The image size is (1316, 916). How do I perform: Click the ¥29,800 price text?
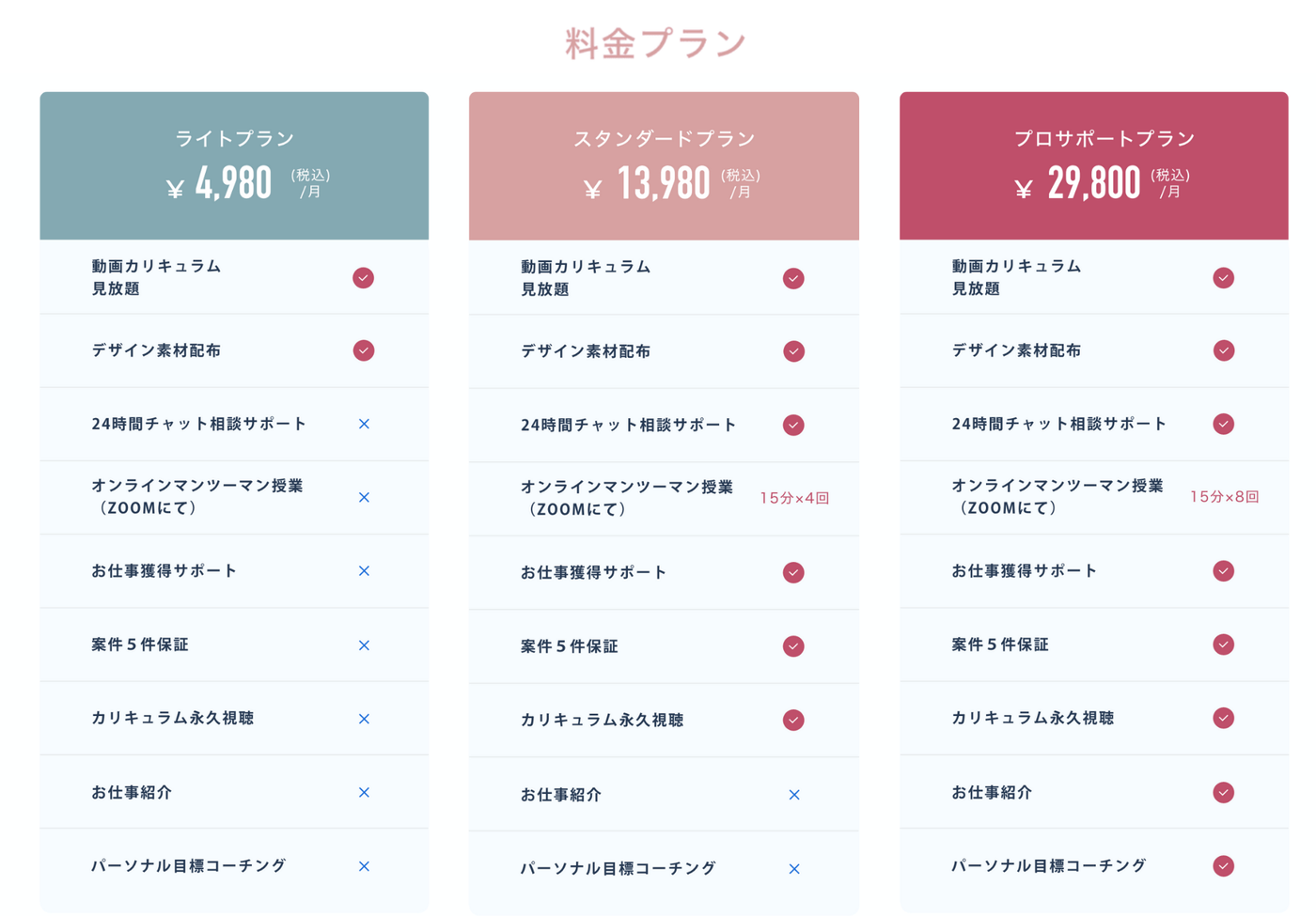click(1077, 183)
